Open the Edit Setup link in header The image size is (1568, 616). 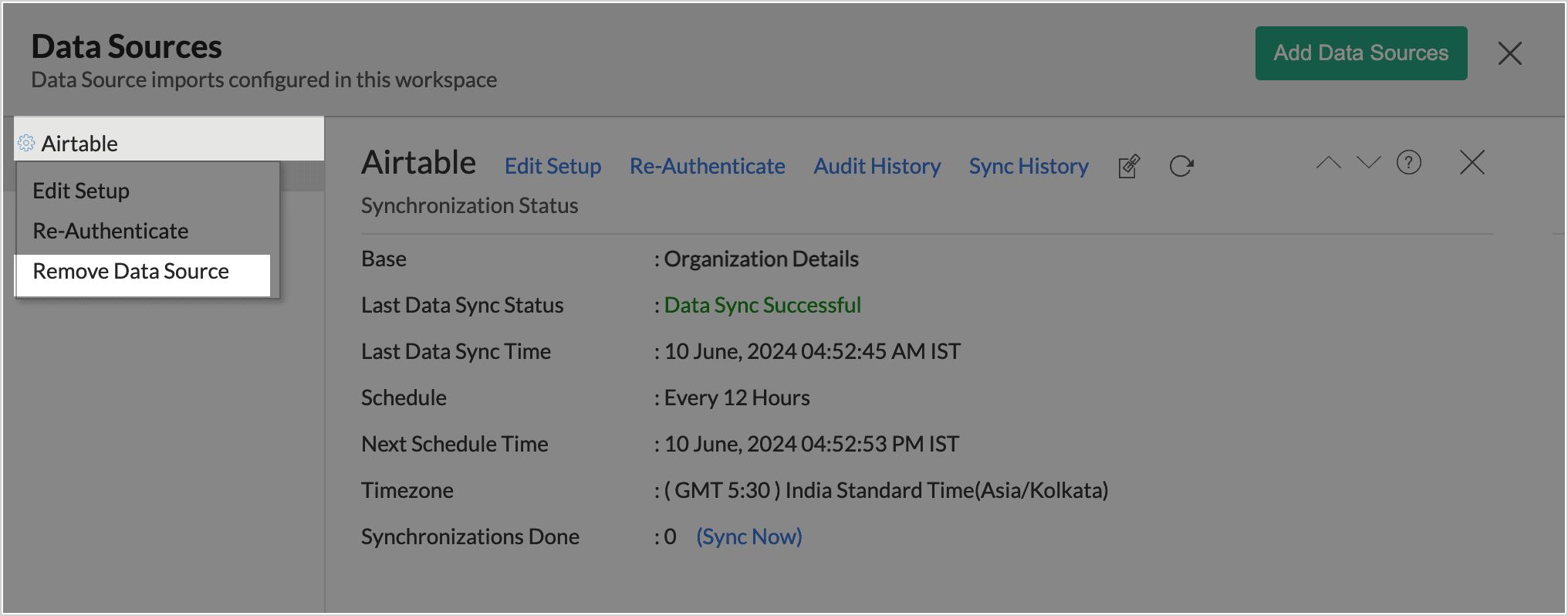[x=553, y=166]
